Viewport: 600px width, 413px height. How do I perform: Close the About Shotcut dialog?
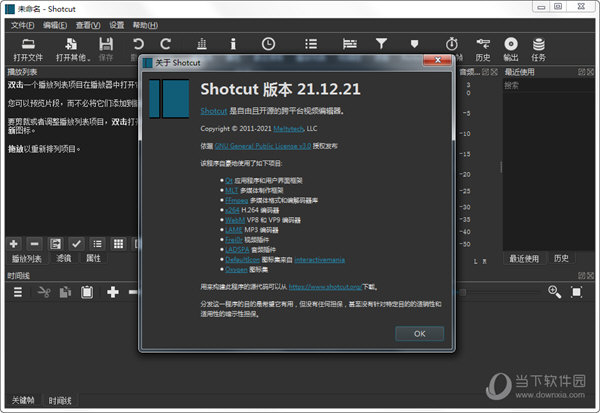click(438, 60)
